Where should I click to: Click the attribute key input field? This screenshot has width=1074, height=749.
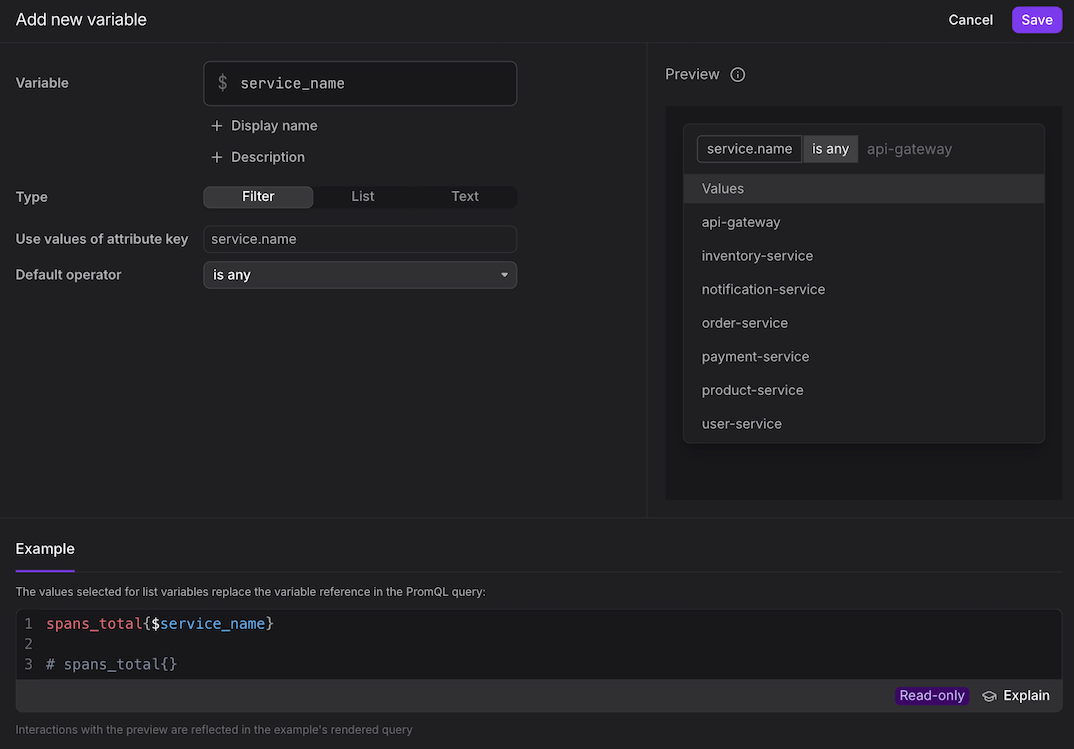(360, 239)
